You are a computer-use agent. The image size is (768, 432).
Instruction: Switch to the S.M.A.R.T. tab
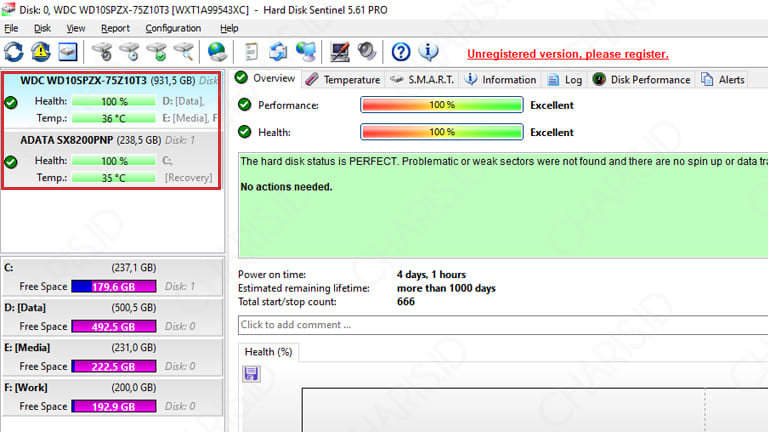click(422, 79)
